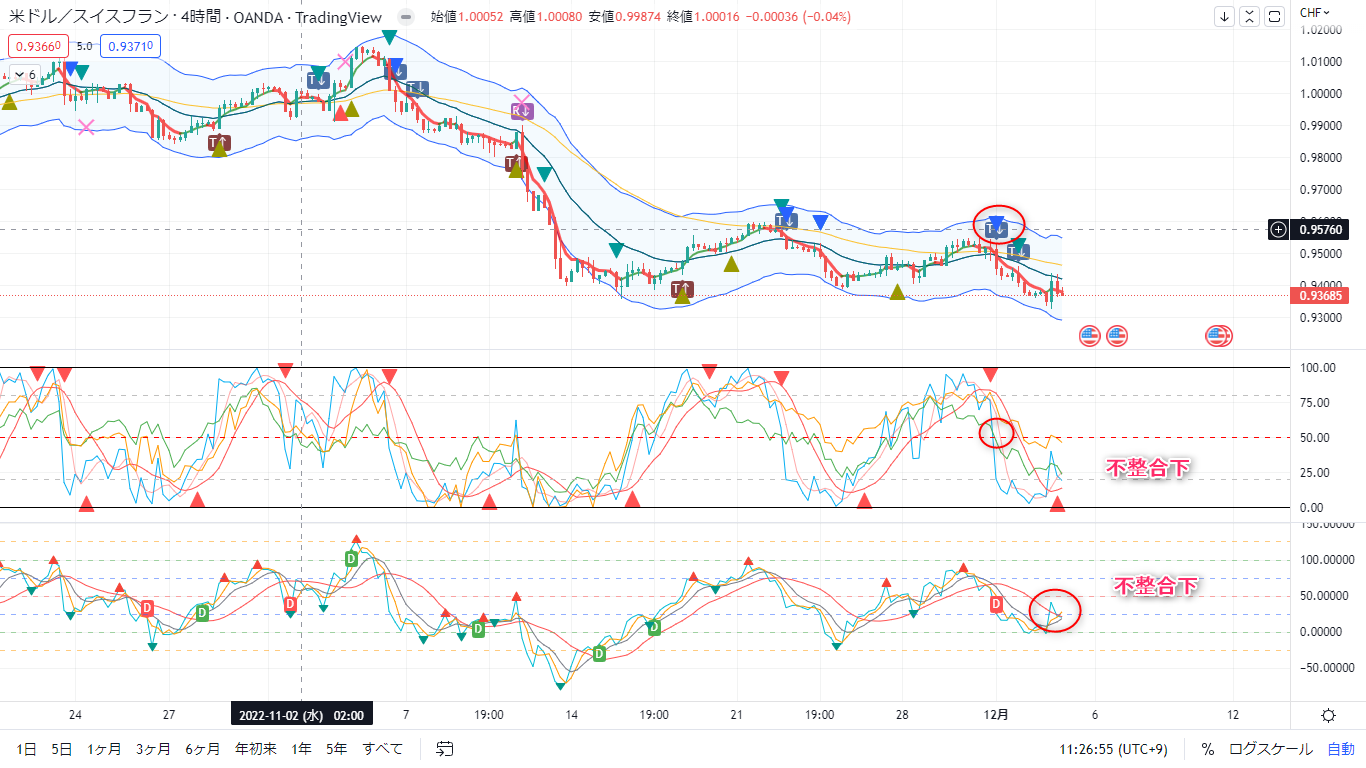This screenshot has height=768, width=1366.
Task: Click the topmost green D signal in bottom pane
Action: pyautogui.click(x=351, y=558)
